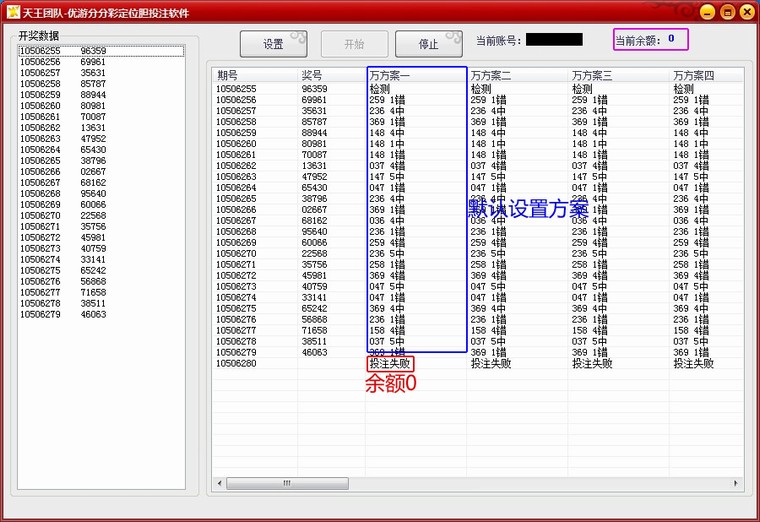Click the blacked-out 当前账号 account field
The image size is (760, 522).
553,40
